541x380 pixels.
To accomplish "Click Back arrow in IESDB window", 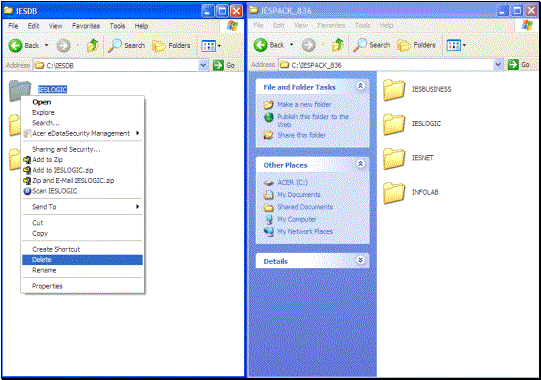I will coord(16,45).
